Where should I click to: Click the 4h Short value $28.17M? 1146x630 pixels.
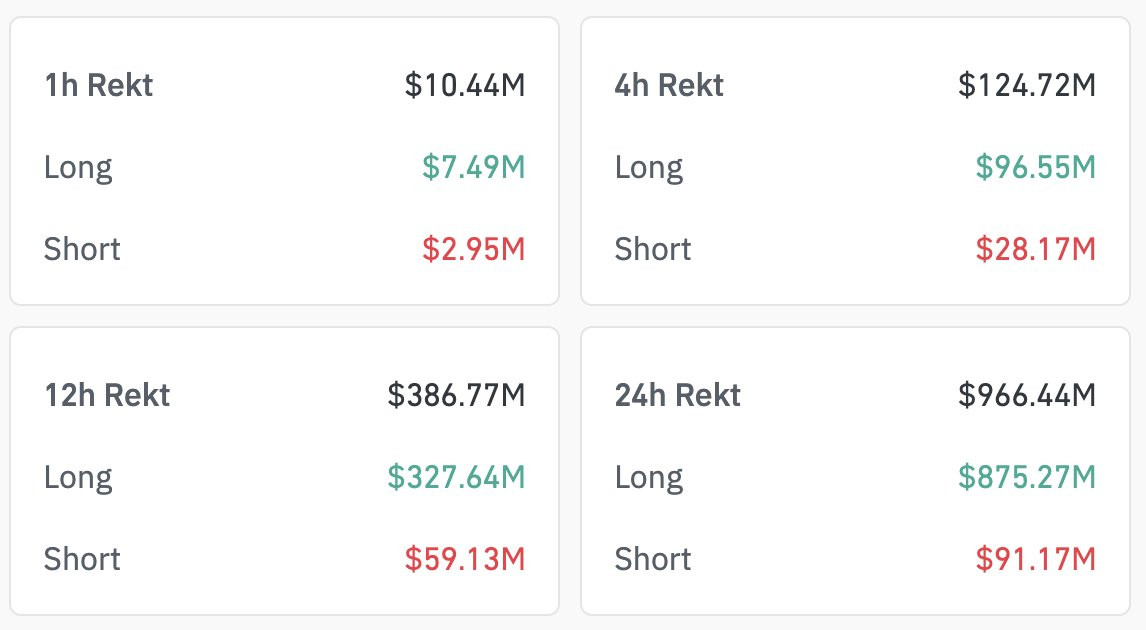(x=1036, y=248)
